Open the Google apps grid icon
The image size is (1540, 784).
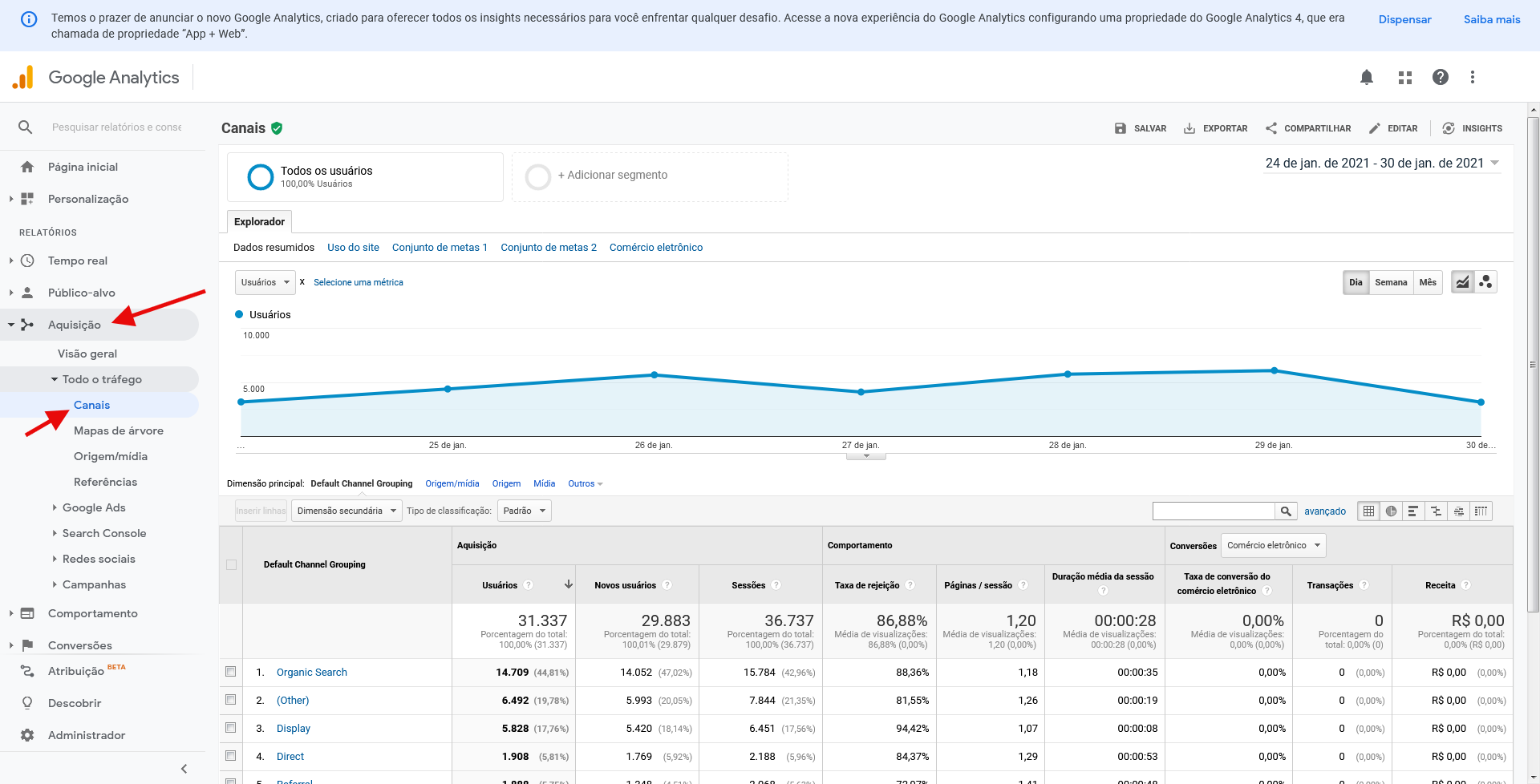(1405, 77)
